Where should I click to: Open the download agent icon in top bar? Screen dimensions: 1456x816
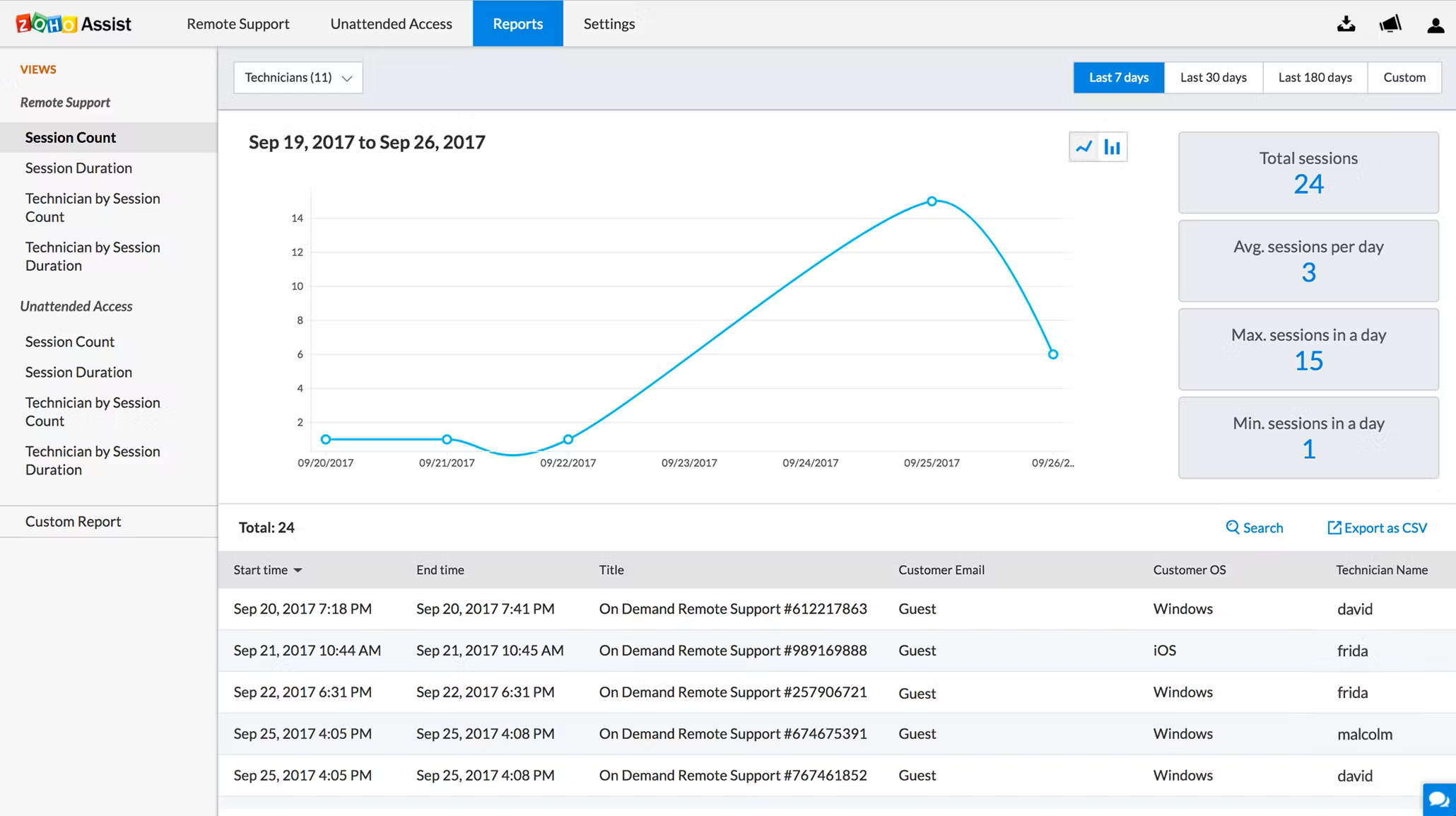click(1346, 23)
